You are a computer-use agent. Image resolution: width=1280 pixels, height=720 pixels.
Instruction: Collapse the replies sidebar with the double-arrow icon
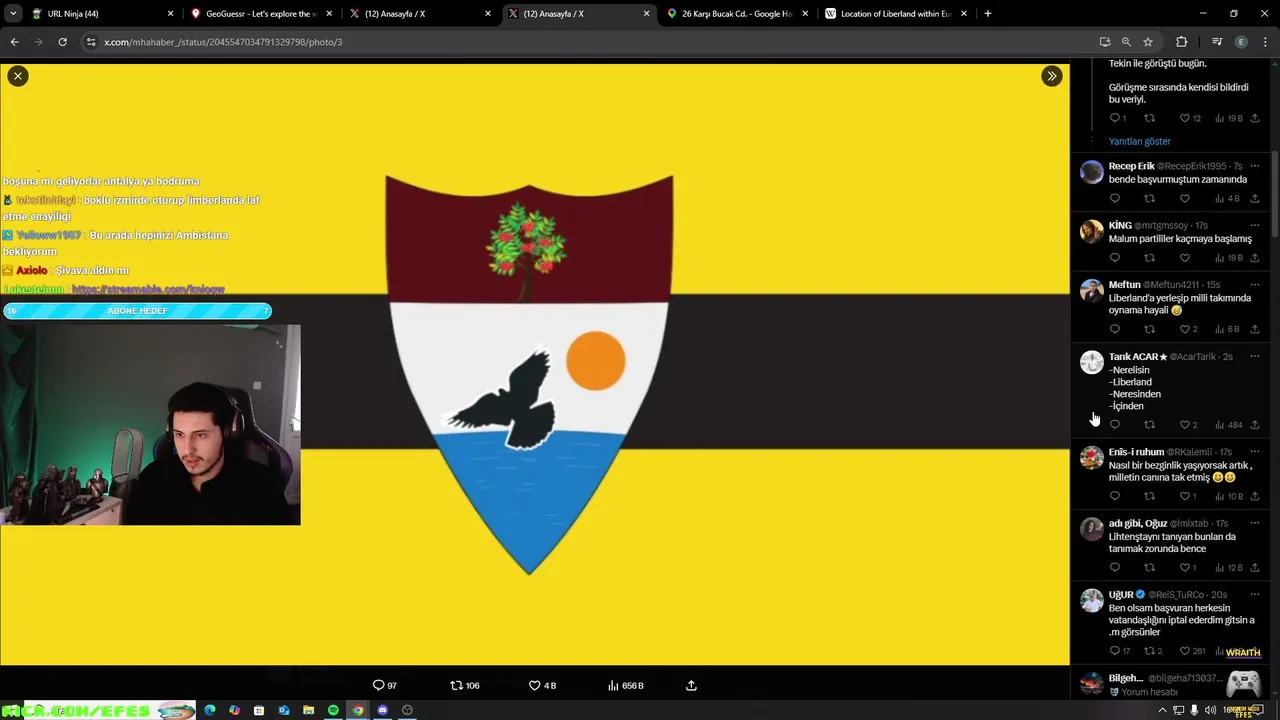pos(1051,76)
